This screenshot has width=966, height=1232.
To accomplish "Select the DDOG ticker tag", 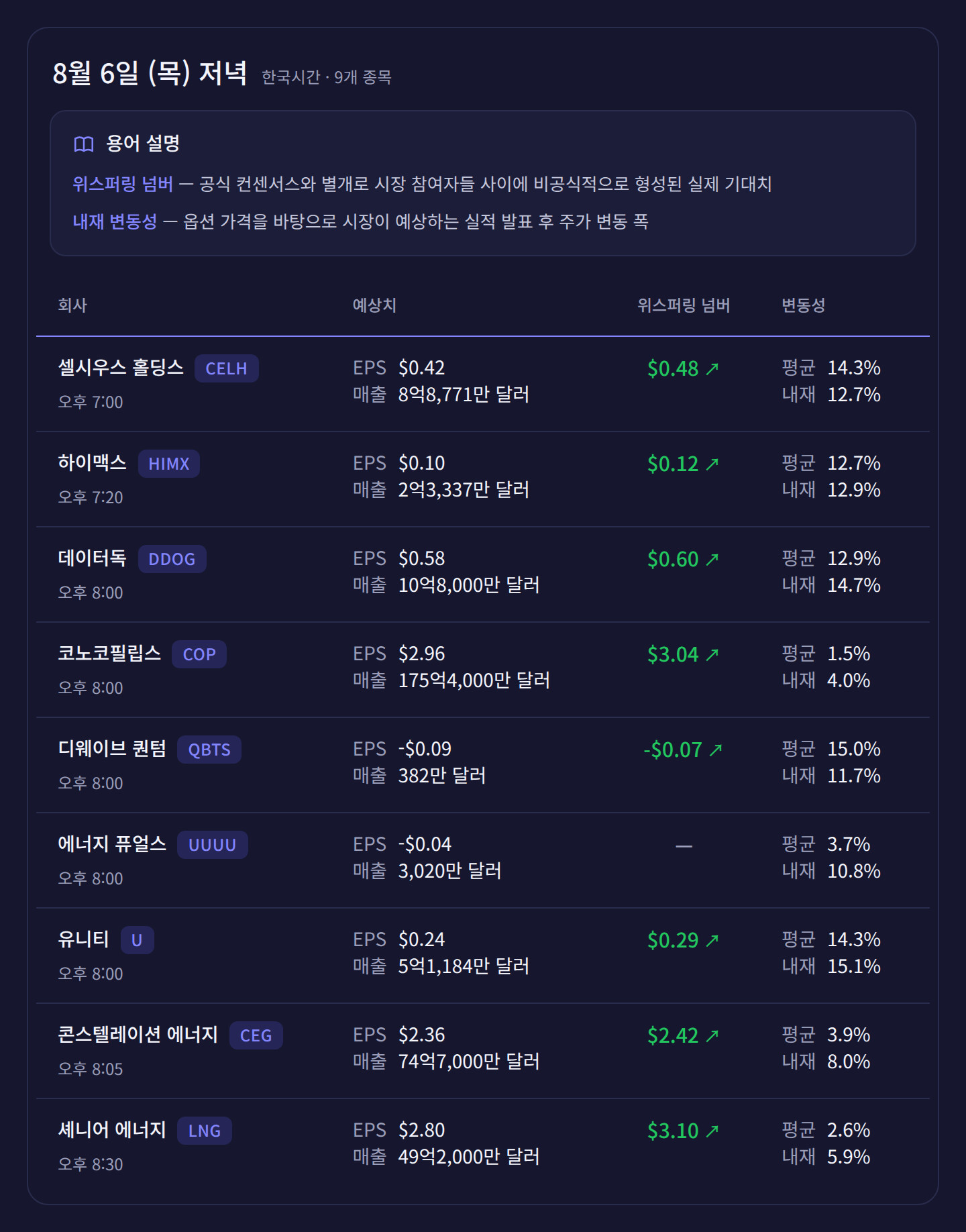I will coord(172,559).
